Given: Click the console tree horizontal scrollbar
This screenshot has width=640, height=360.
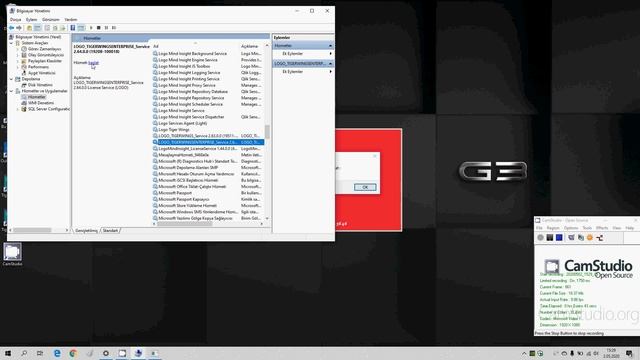Looking at the screenshot, I should pos(33,230).
